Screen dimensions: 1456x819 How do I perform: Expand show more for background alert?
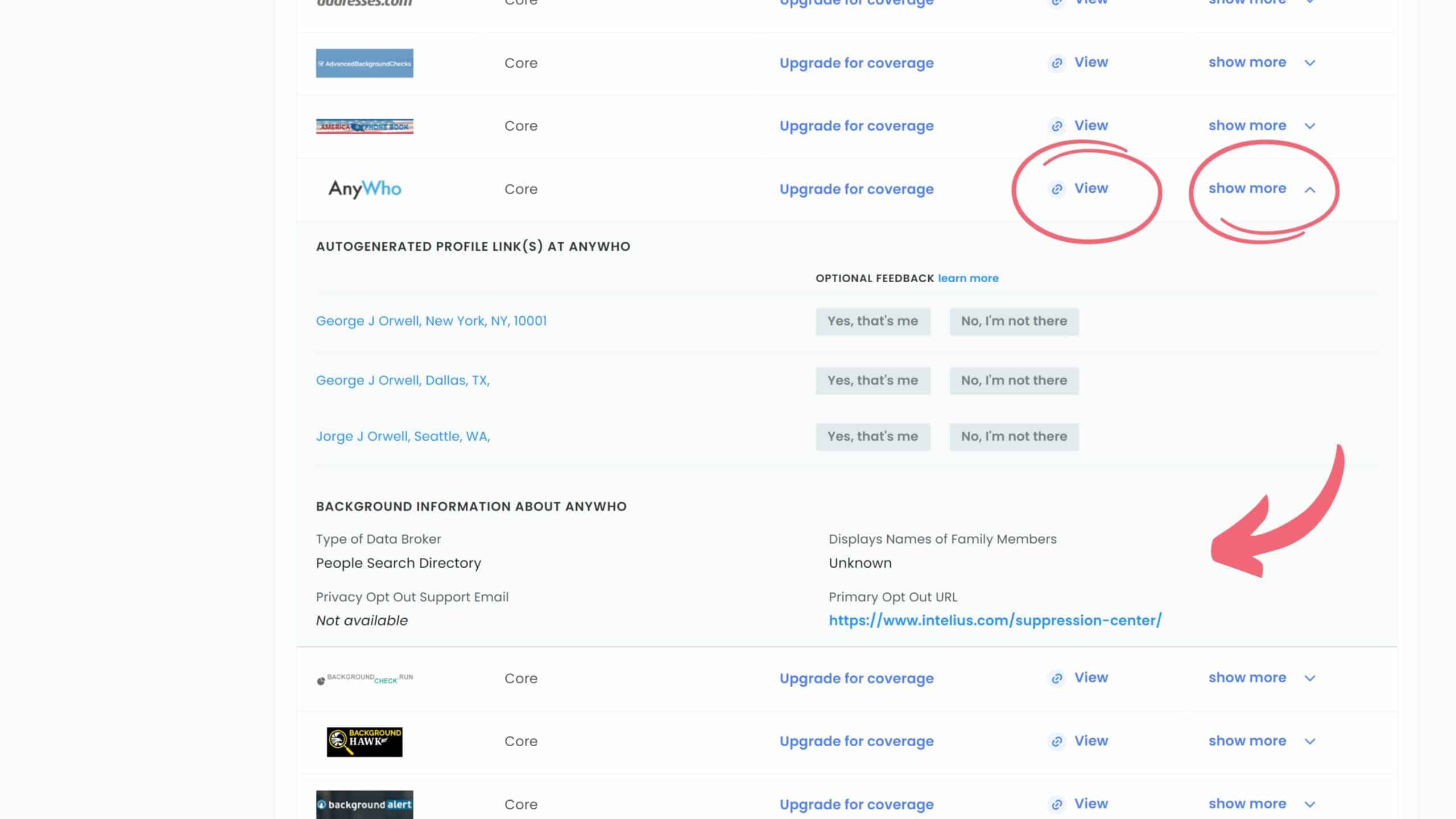(x=1247, y=804)
